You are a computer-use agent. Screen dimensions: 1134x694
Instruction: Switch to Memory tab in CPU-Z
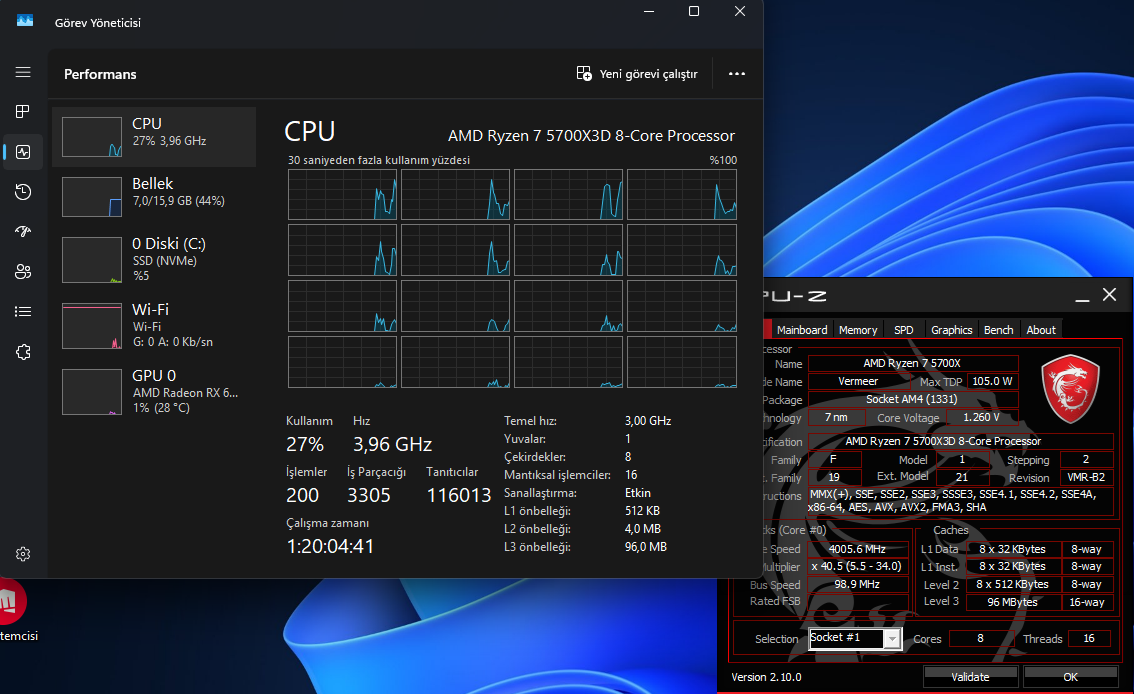pyautogui.click(x=858, y=330)
